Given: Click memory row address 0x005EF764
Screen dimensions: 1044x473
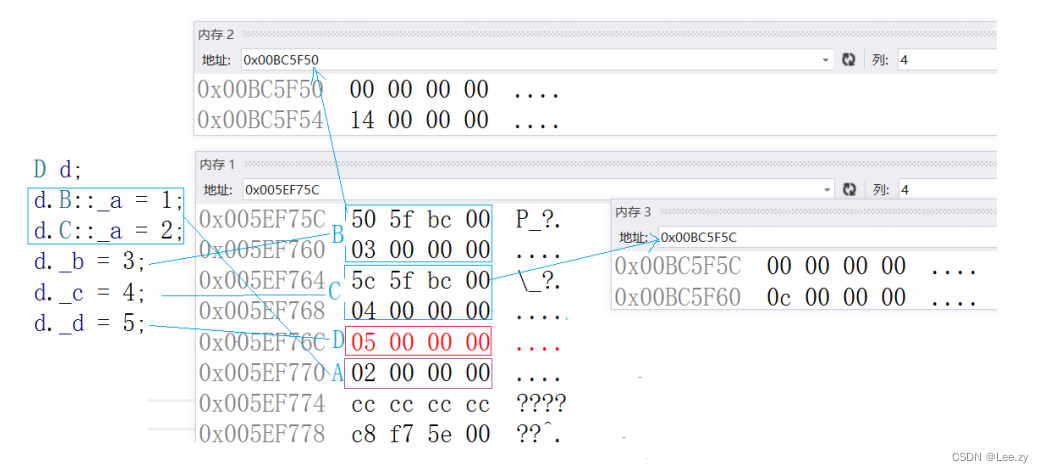Looking at the screenshot, I should [x=262, y=280].
